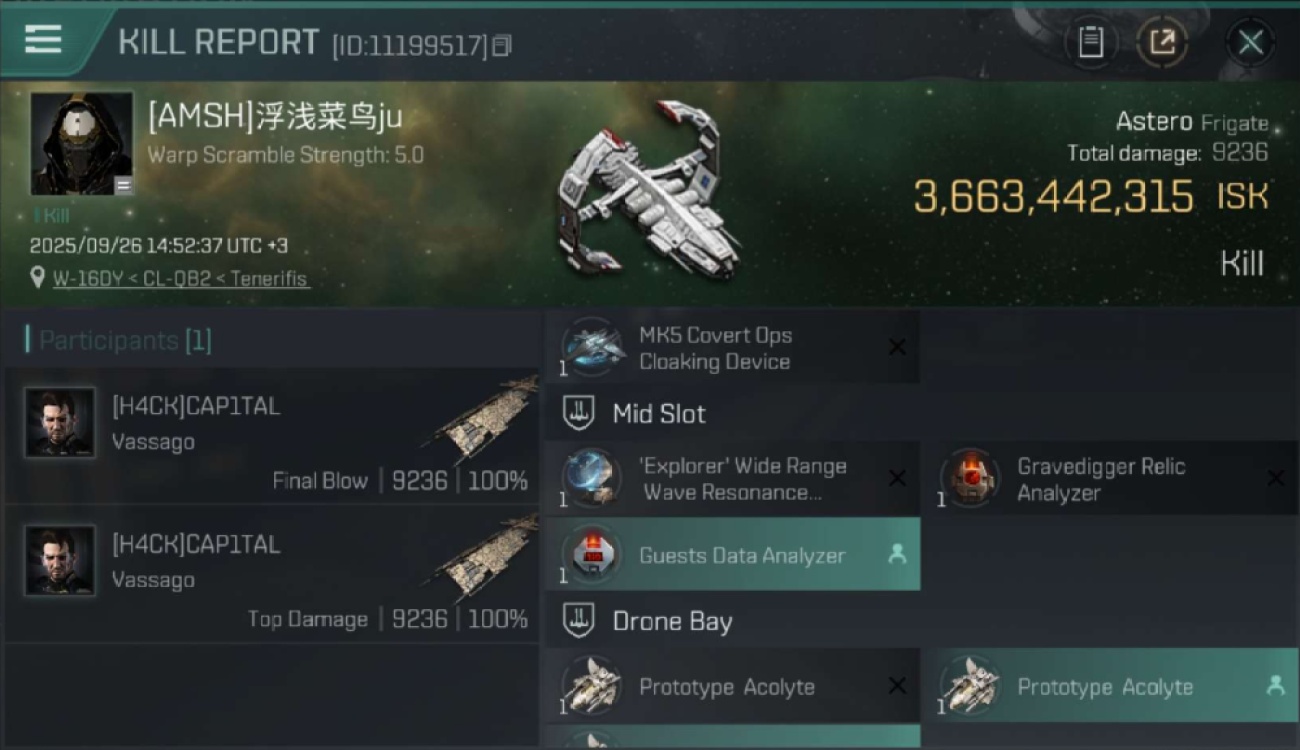Select the highlighted Prototype Acolyte drone
Image resolution: width=1300 pixels, height=750 pixels.
pos(1109,686)
